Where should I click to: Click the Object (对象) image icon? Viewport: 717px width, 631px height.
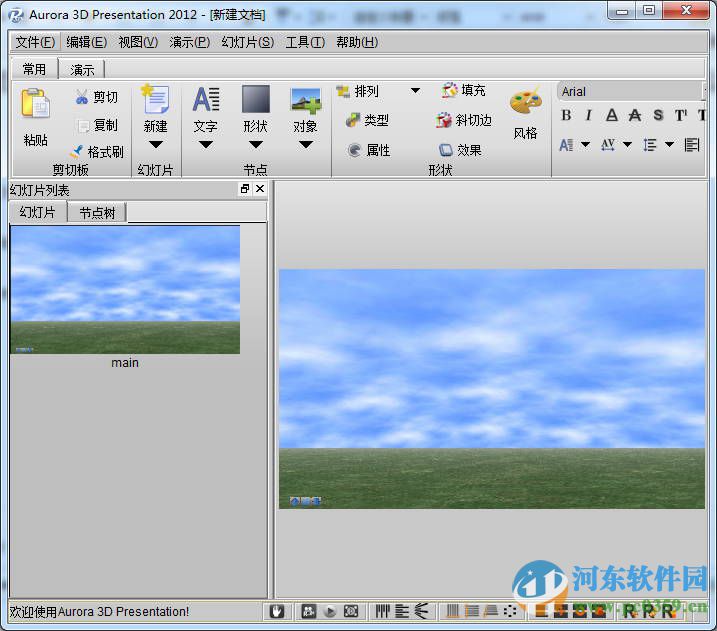pyautogui.click(x=305, y=101)
